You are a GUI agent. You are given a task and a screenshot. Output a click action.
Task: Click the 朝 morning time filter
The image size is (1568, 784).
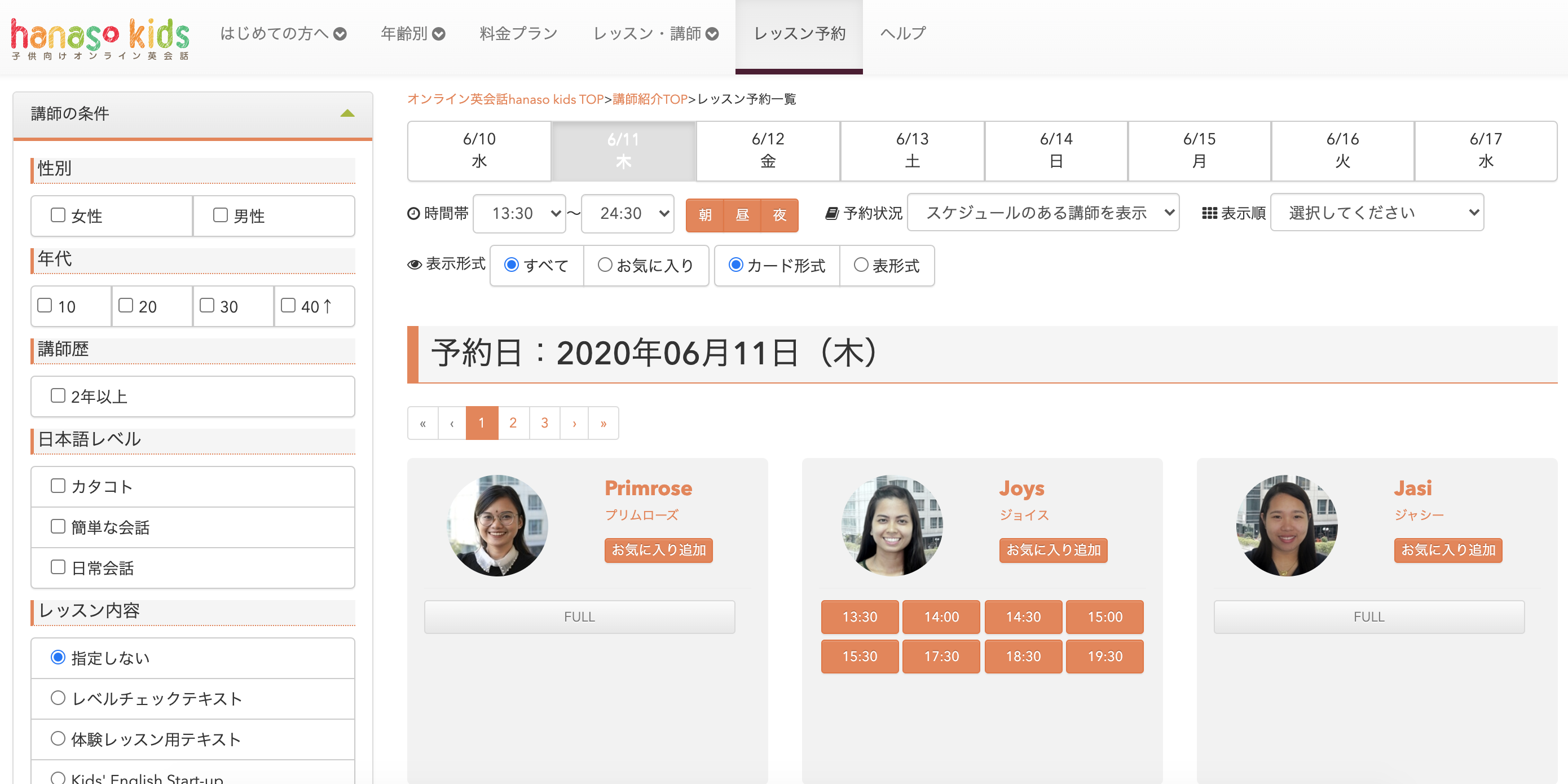tap(704, 215)
